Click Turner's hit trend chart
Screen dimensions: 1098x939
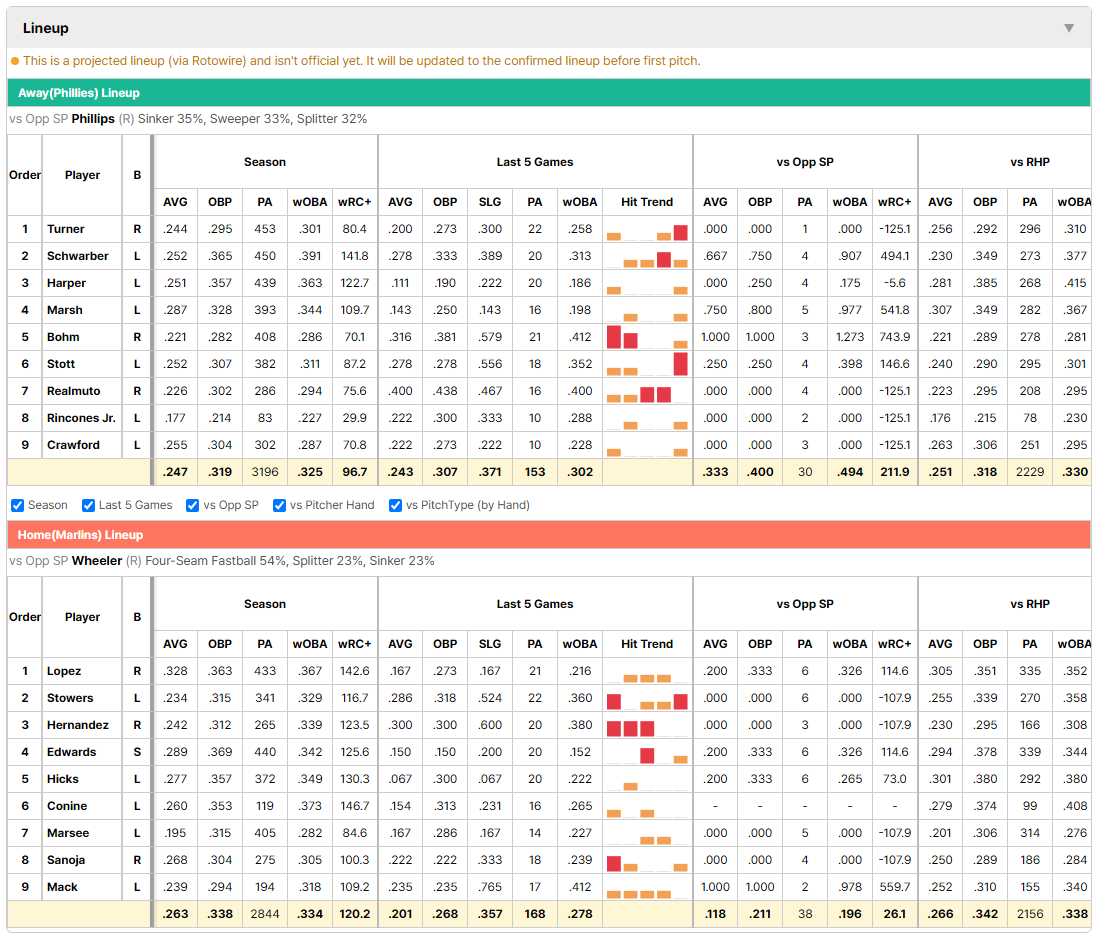[646, 230]
